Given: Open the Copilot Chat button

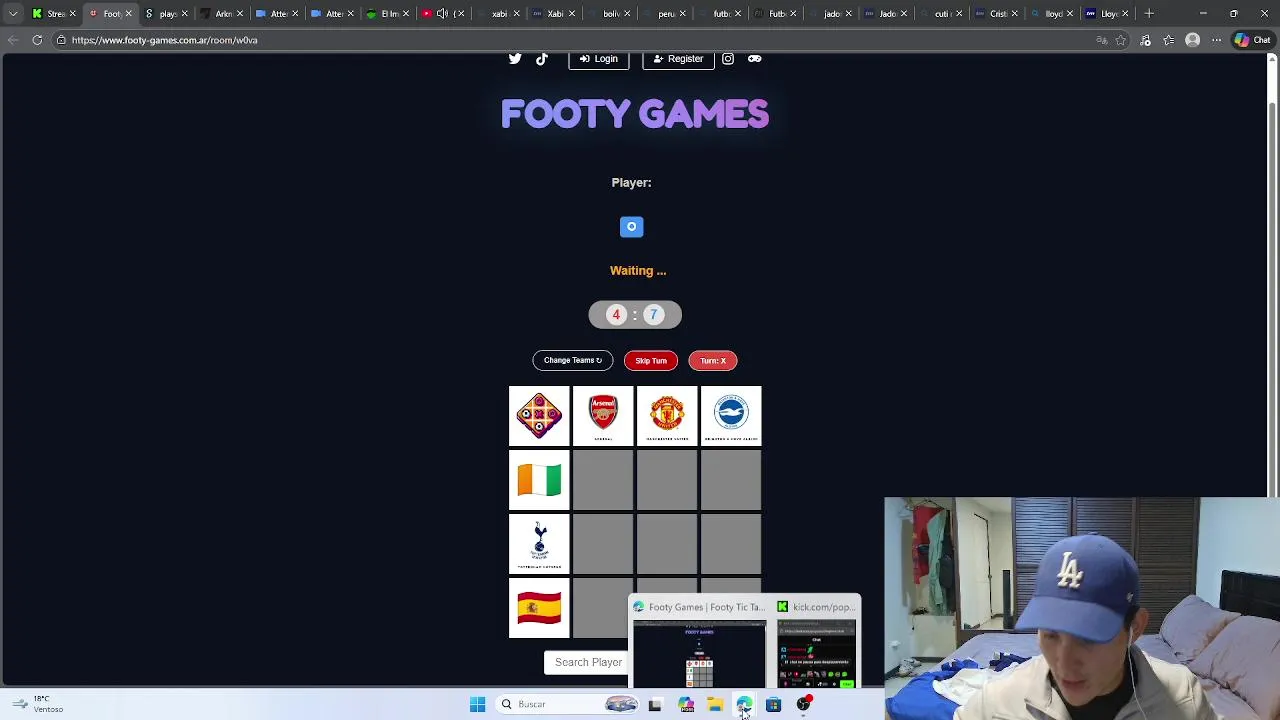Looking at the screenshot, I should [1252, 40].
